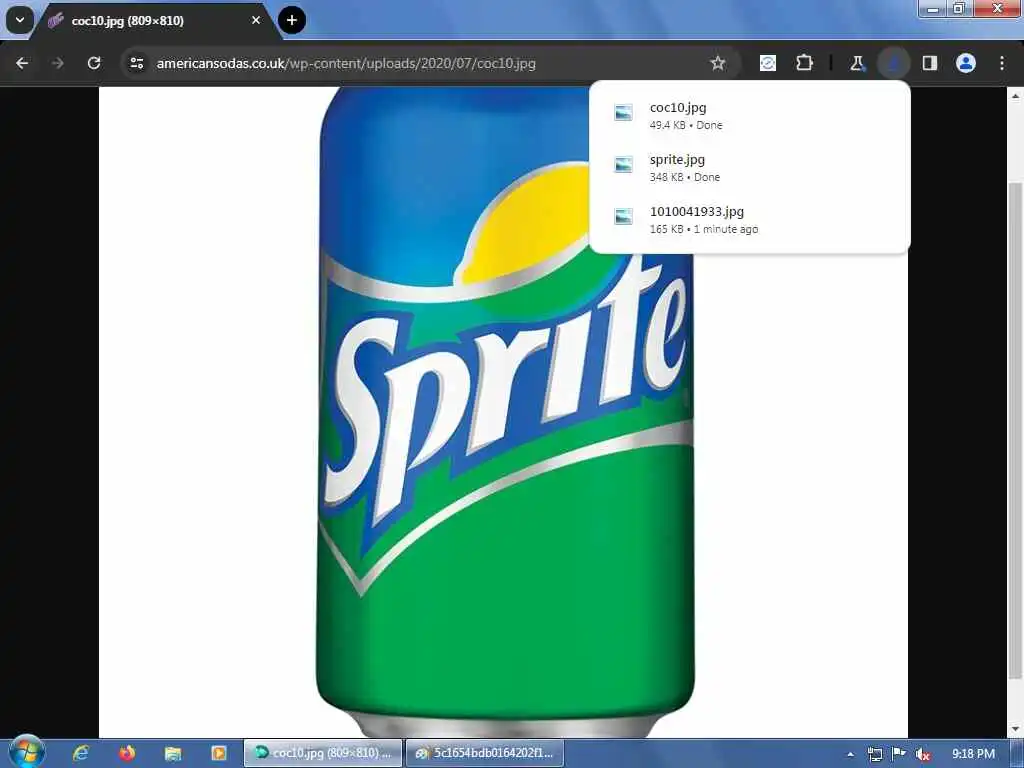Open network status tray icon
Image resolution: width=1024 pixels, height=768 pixels.
point(875,754)
